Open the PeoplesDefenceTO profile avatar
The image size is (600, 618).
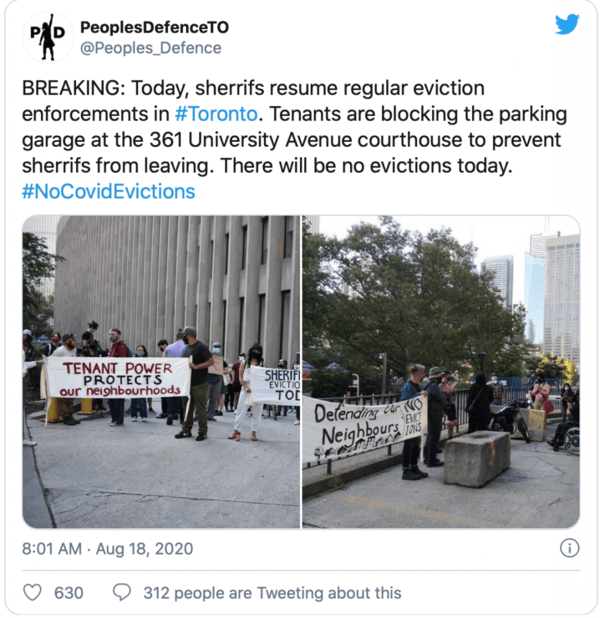pos(48,37)
